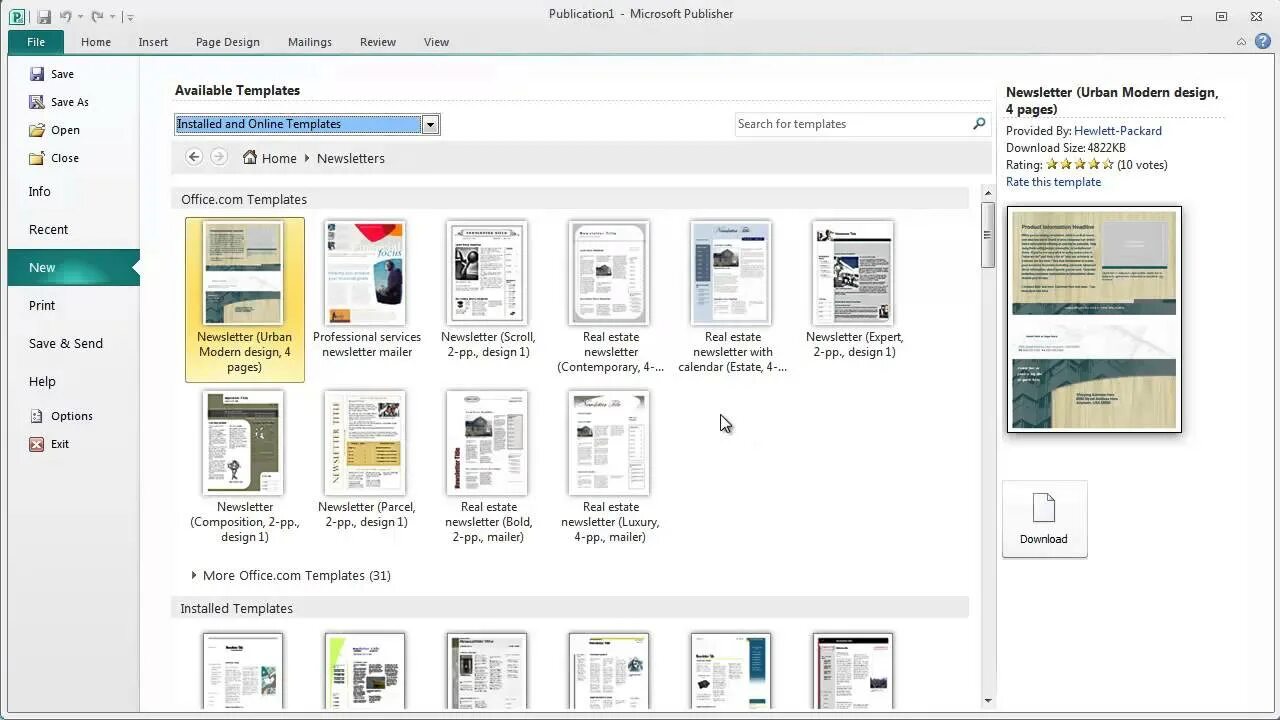Click the Save icon in Quick Access toolbar
Image resolution: width=1280 pixels, height=720 pixels.
coord(43,17)
